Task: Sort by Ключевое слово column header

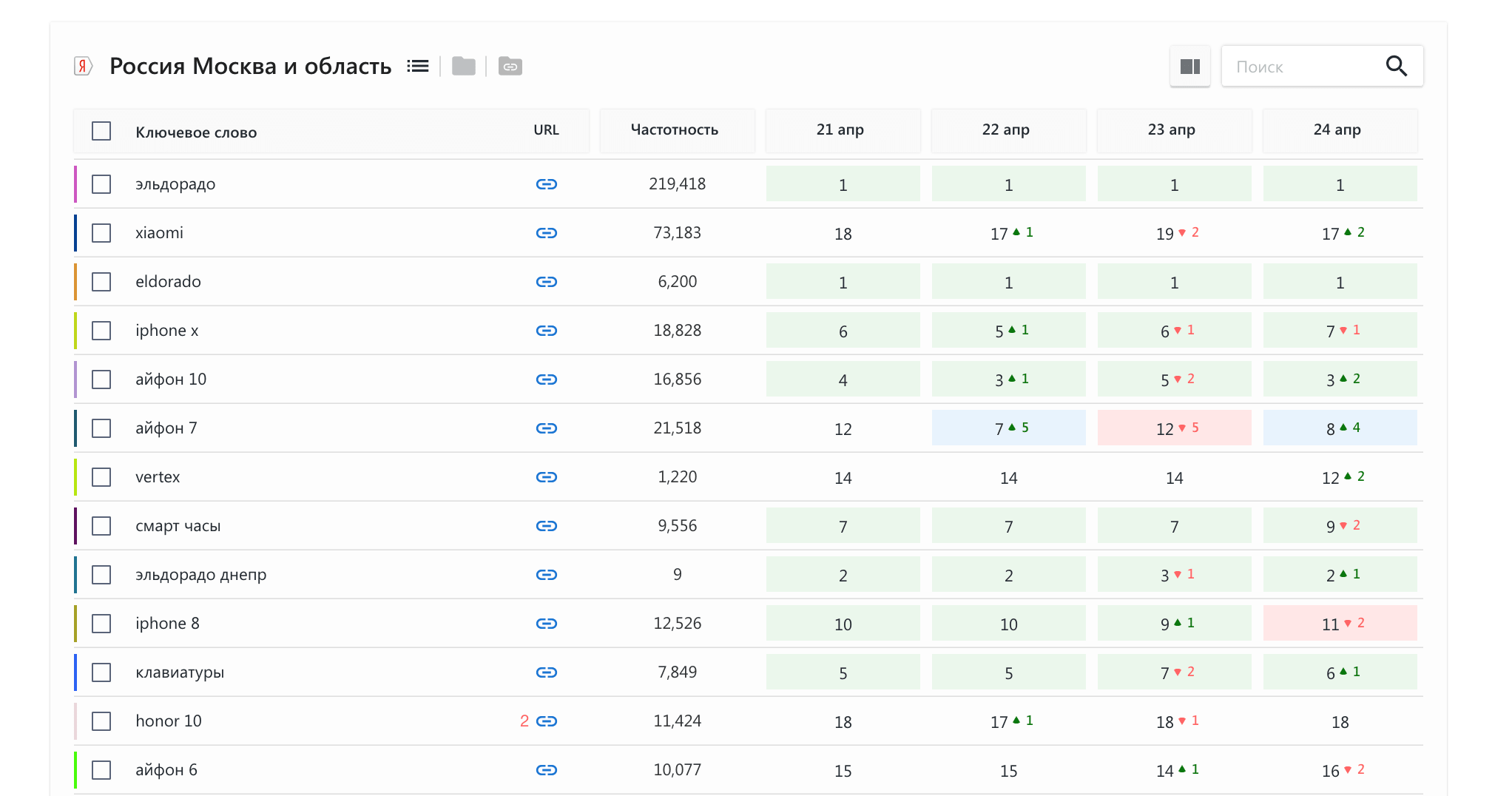Action: click(x=196, y=132)
